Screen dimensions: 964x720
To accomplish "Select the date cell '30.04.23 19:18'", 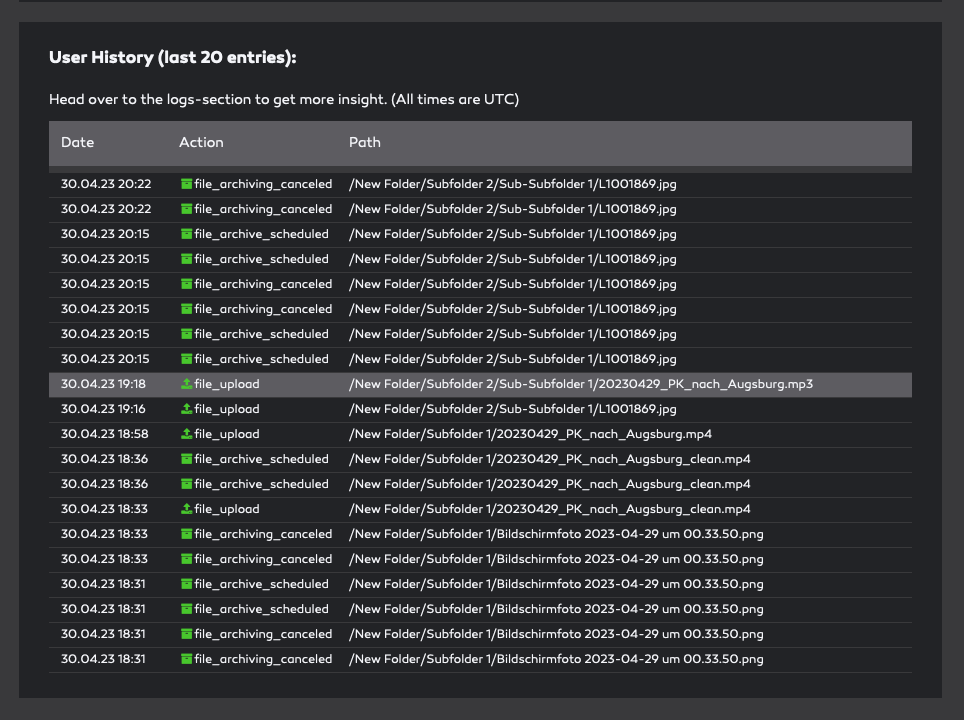I will tap(103, 384).
